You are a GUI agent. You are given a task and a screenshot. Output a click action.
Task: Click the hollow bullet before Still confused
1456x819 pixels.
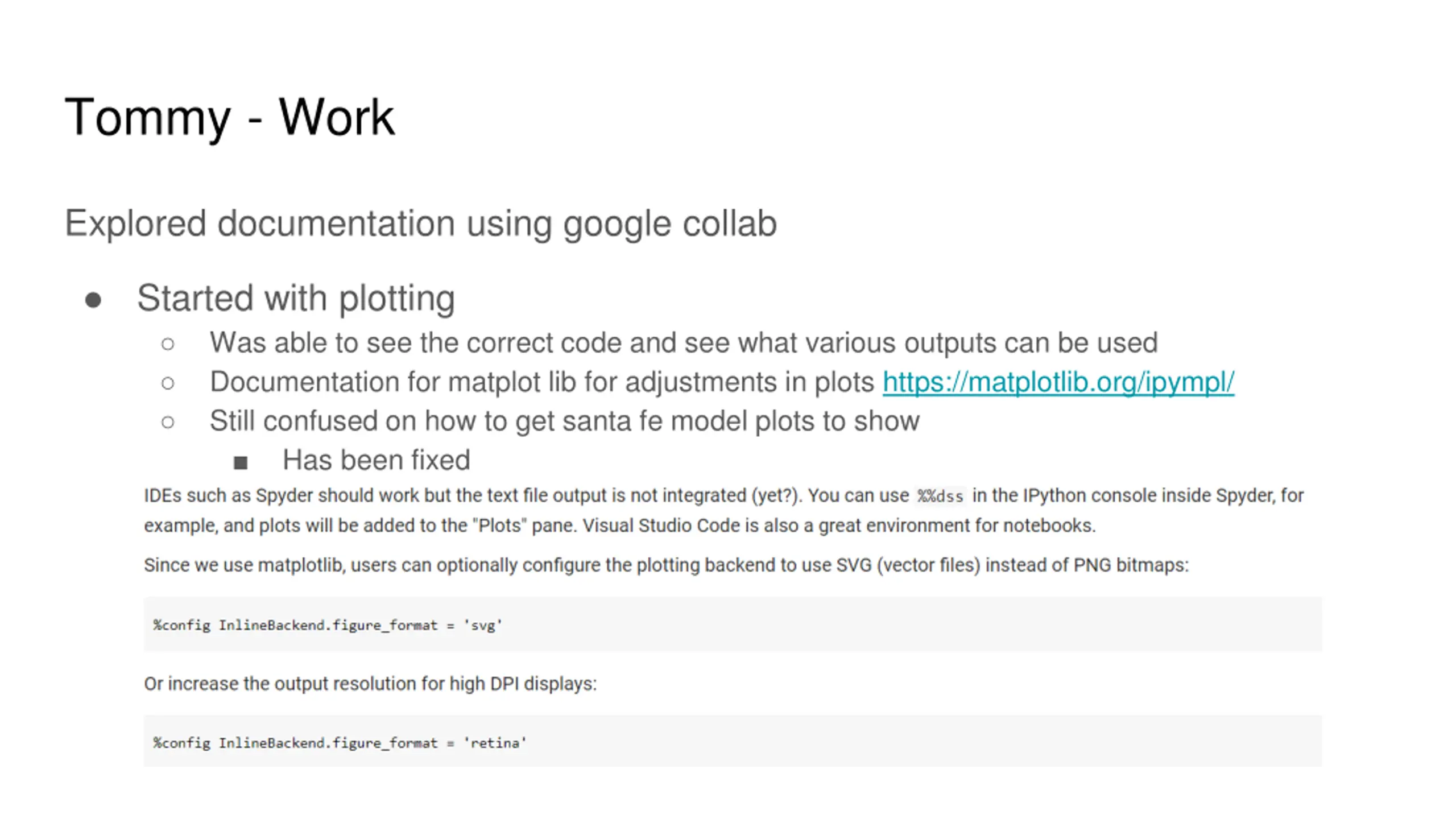tap(167, 422)
